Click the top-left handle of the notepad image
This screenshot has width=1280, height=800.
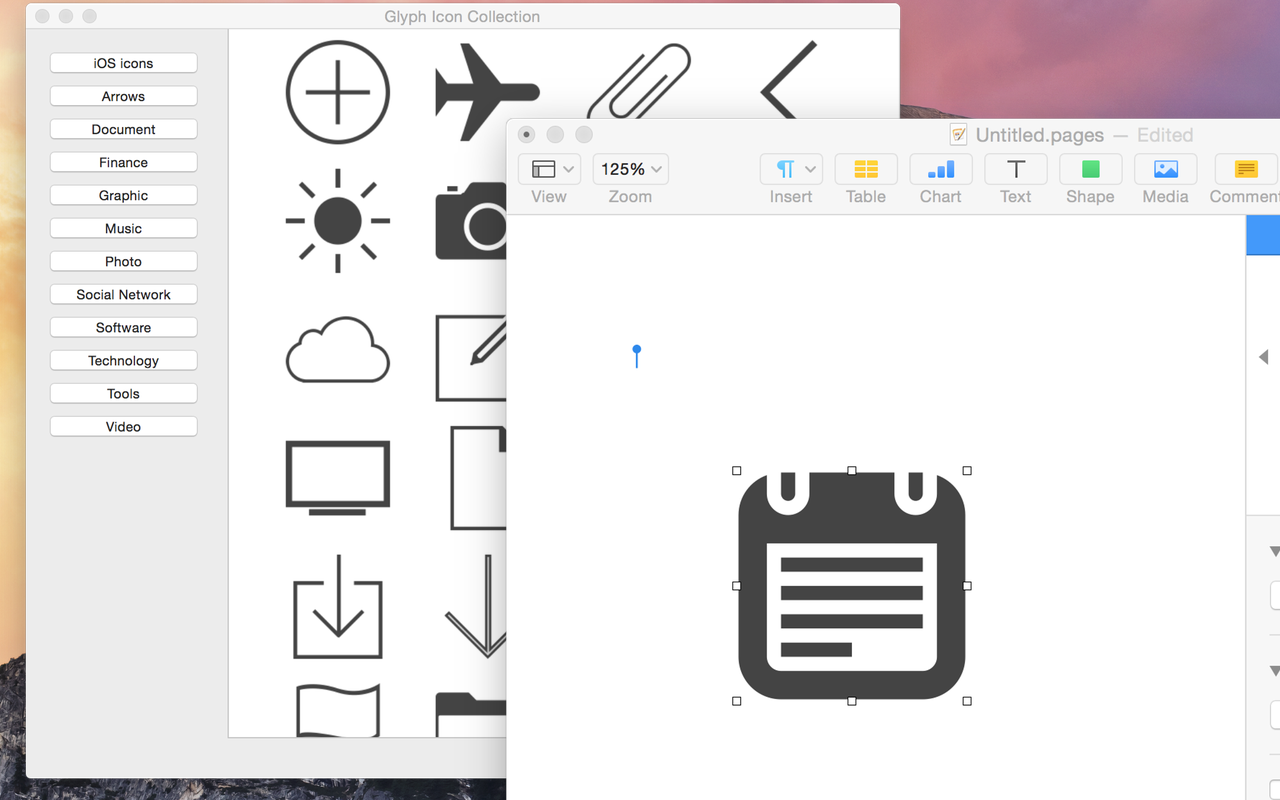pyautogui.click(x=737, y=470)
